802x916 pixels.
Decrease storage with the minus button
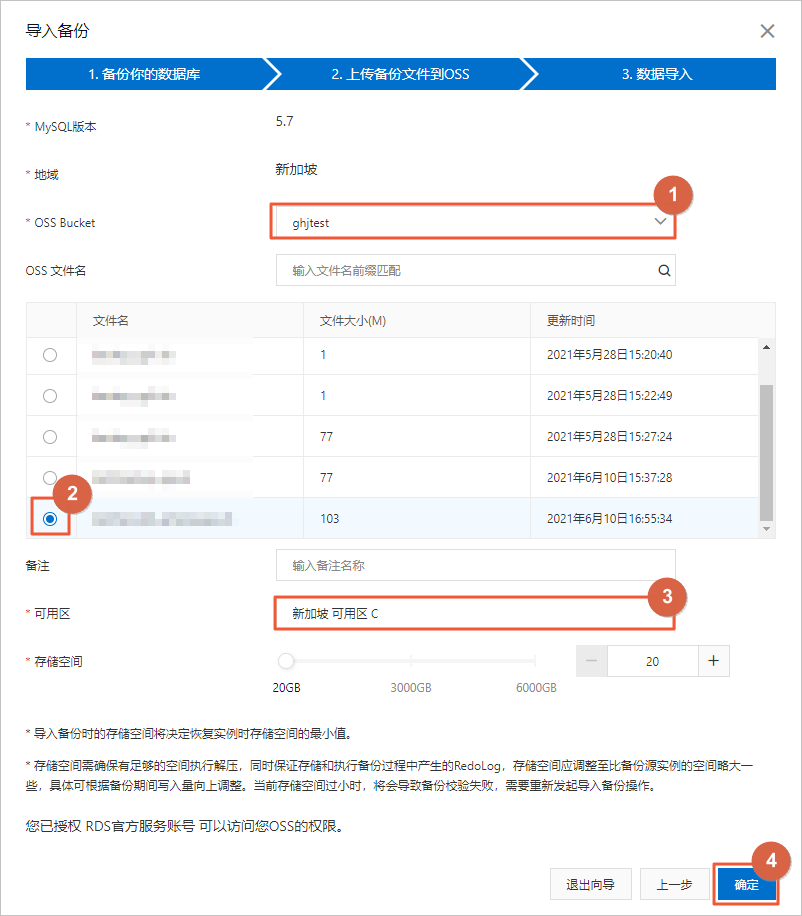[592, 661]
